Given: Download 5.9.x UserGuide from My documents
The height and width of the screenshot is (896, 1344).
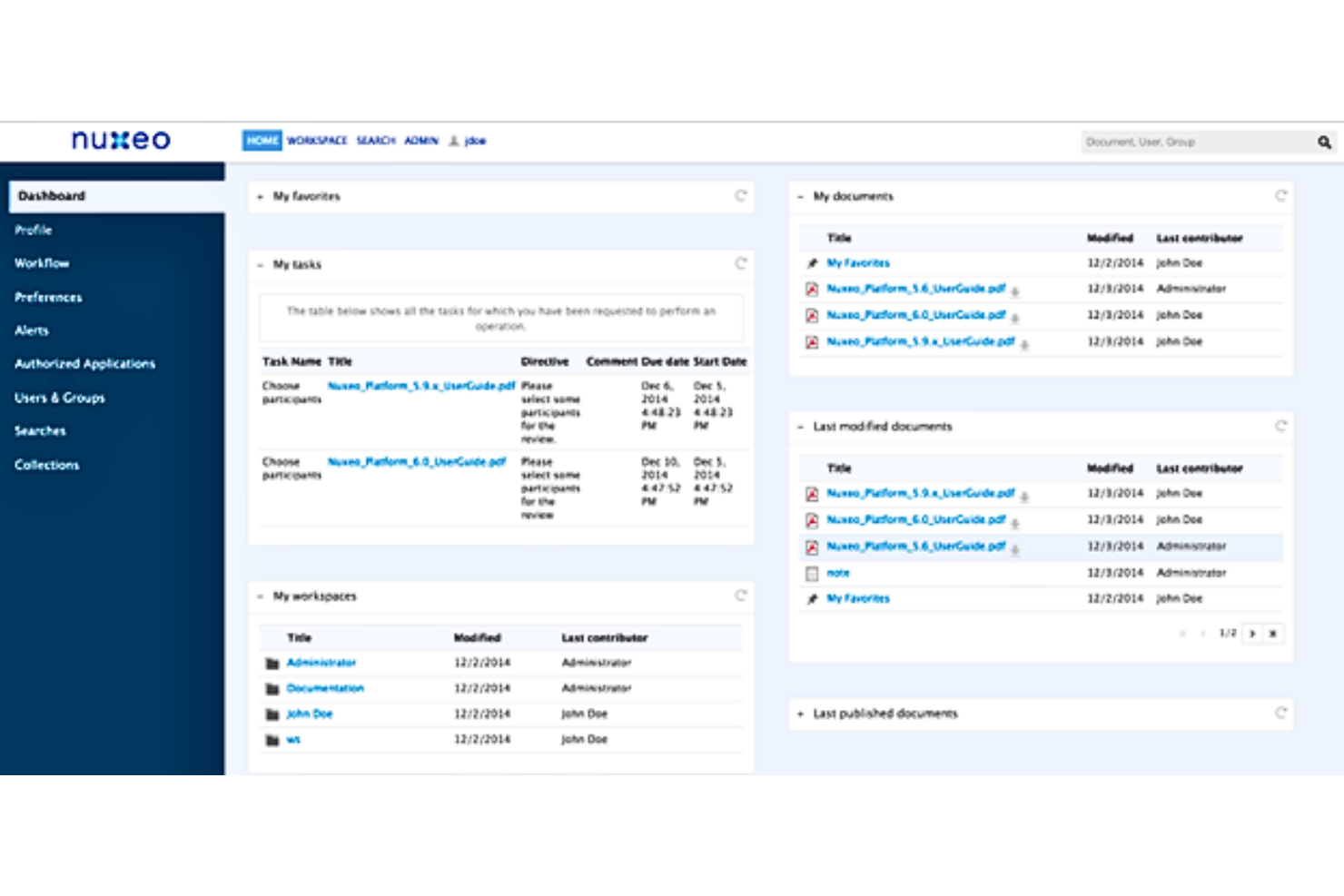Looking at the screenshot, I should [1024, 344].
